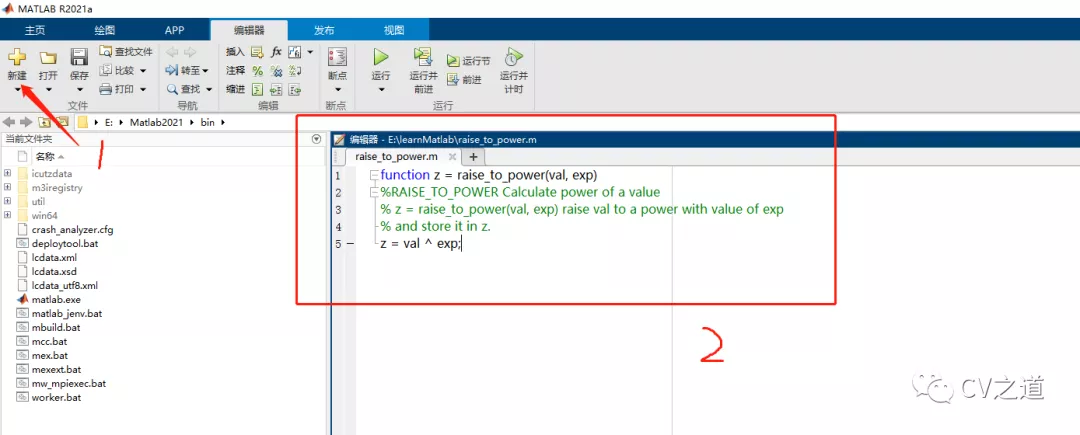Switch to the 绘图 ribbon tab
The height and width of the screenshot is (435, 1080).
click(105, 30)
